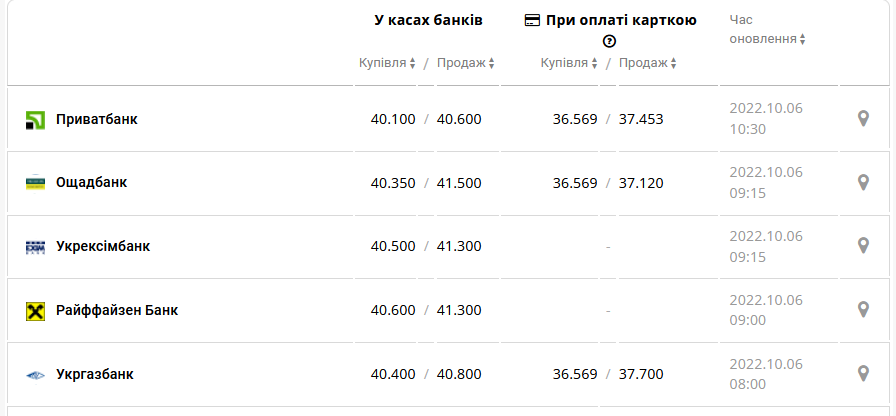Sort by card payment Продаж rate

648,63
